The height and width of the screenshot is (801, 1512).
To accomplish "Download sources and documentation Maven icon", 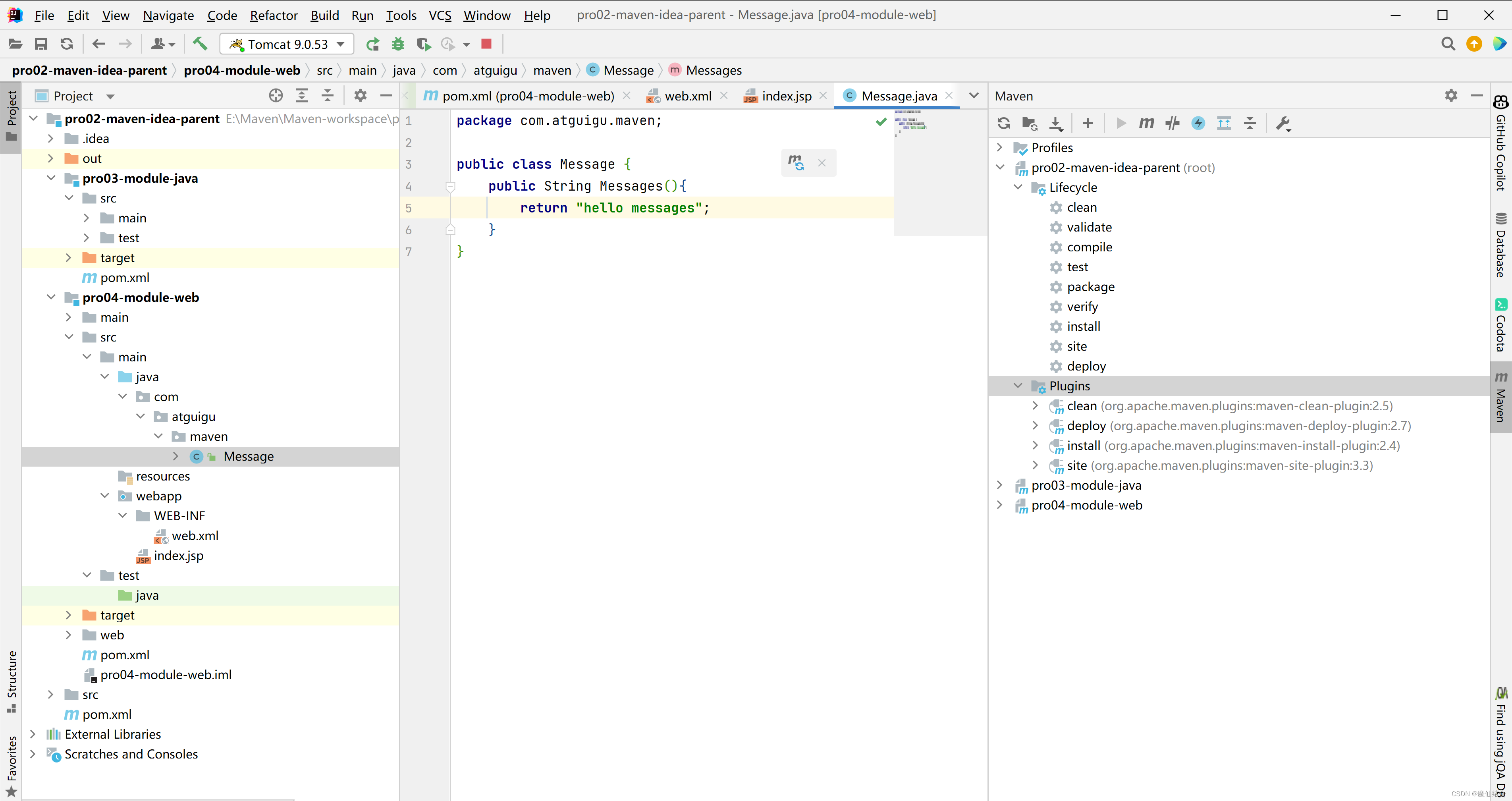I will 1056,124.
